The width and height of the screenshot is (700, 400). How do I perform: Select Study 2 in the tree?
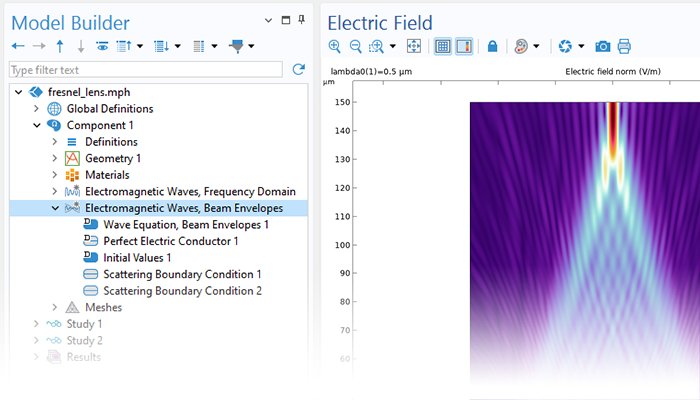(x=84, y=340)
